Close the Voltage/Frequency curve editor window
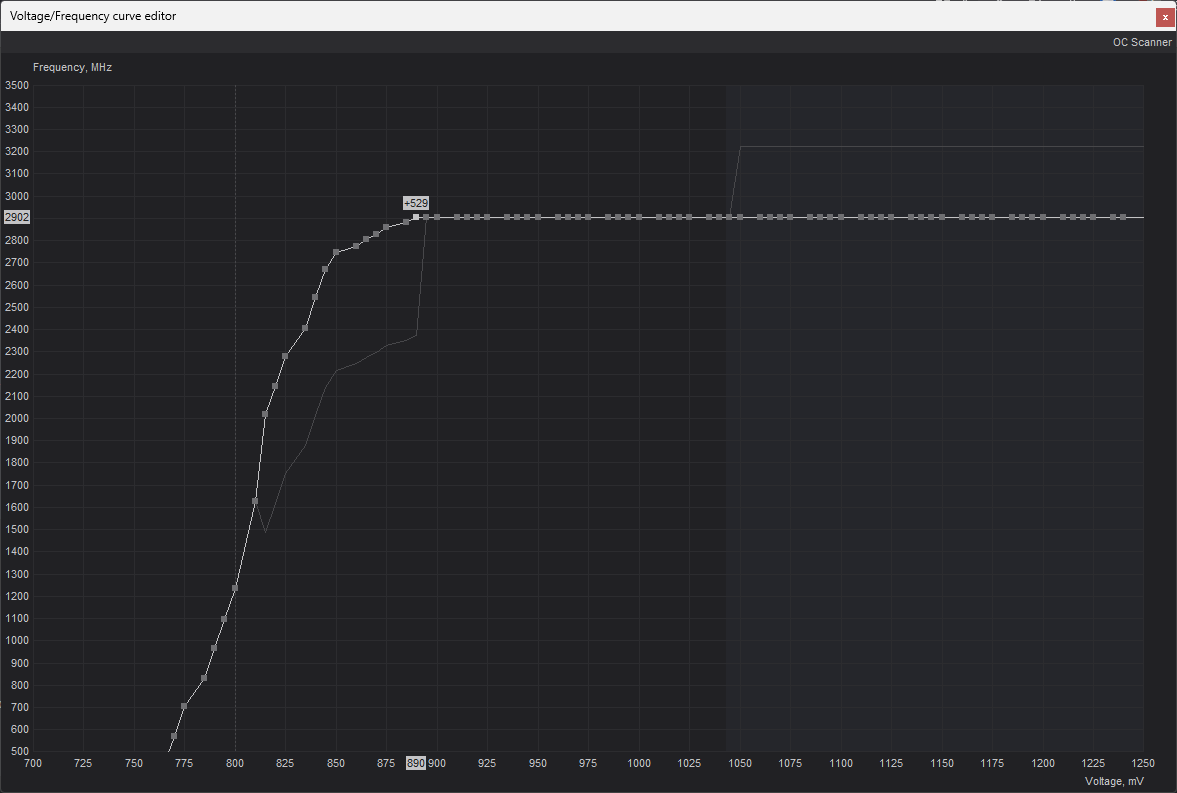Viewport: 1177px width, 793px height. (x=1165, y=17)
